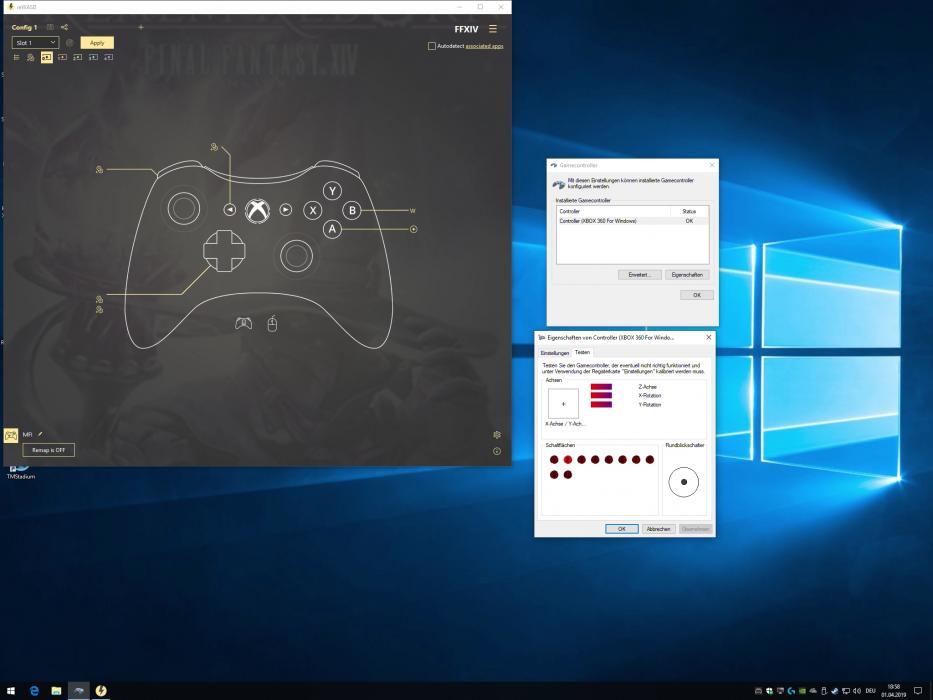Toggle the Remap is OFF button
This screenshot has height=700, width=933.
(49, 450)
